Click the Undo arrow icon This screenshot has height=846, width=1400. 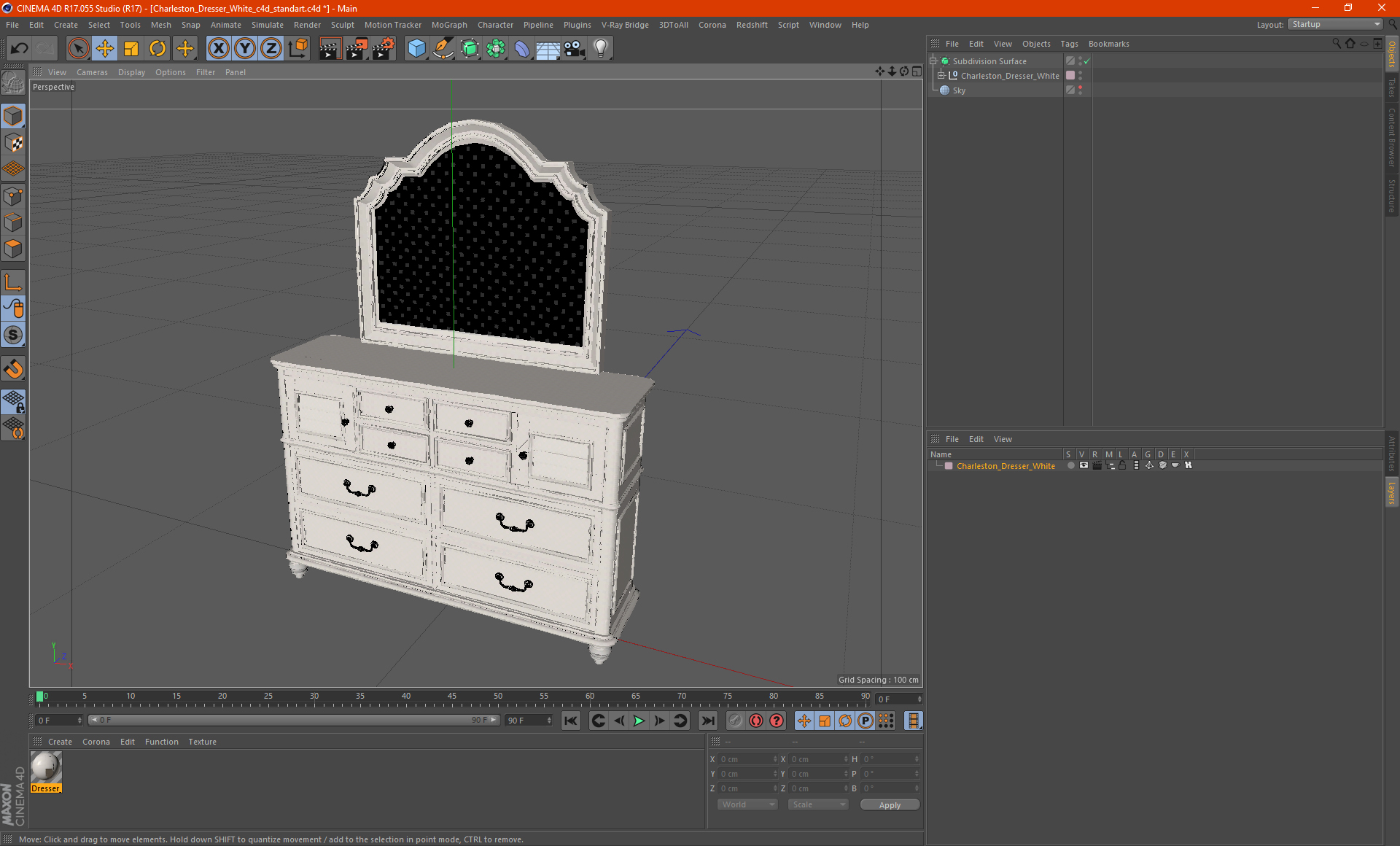point(20,49)
